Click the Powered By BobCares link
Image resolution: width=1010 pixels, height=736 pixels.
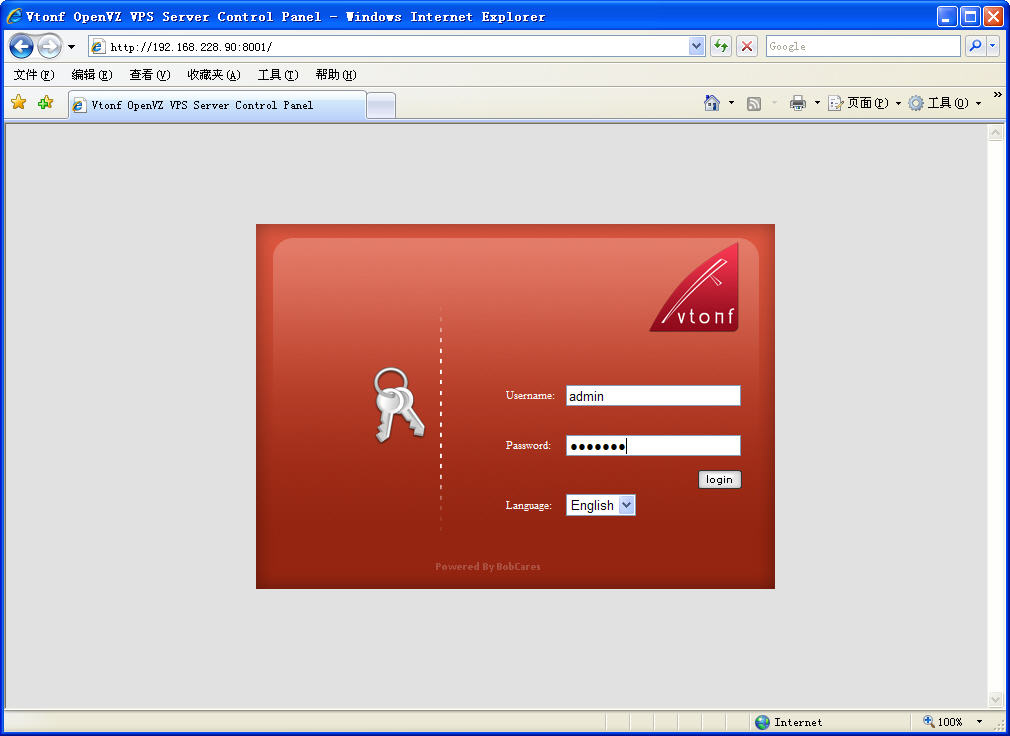coord(488,567)
